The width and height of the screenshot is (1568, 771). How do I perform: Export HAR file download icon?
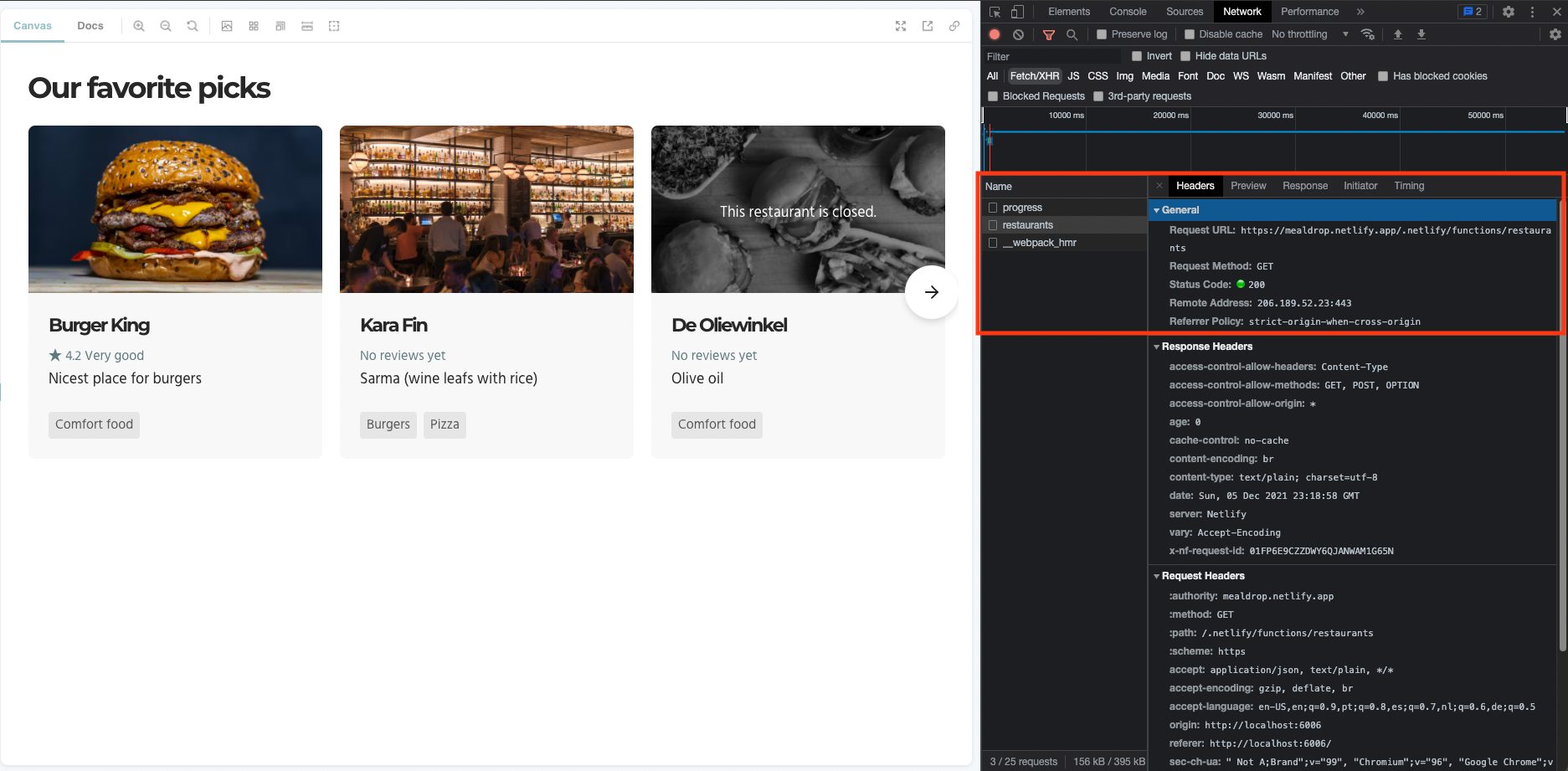point(1421,34)
